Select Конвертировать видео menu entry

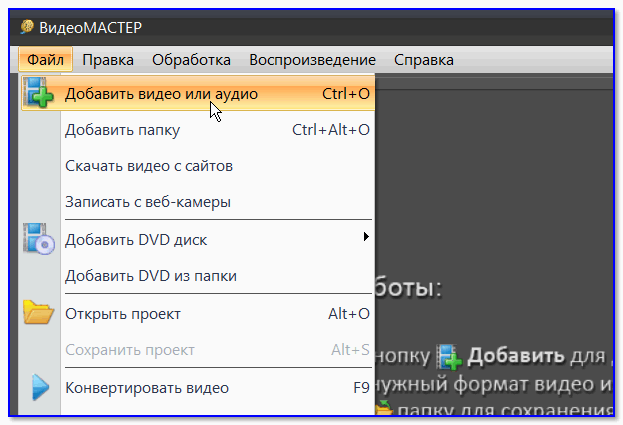(198, 388)
